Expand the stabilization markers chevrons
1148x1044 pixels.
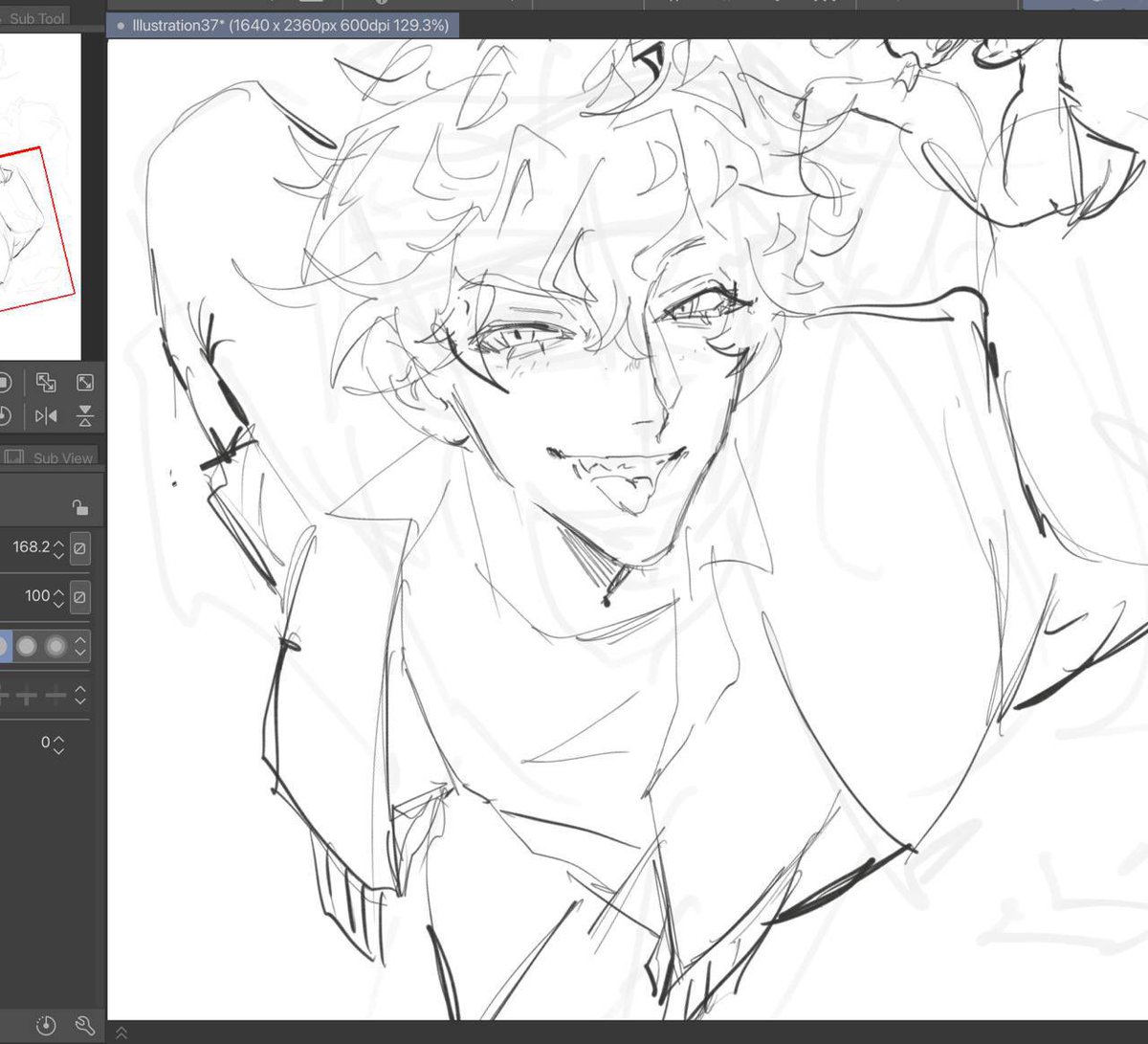pos(81,695)
